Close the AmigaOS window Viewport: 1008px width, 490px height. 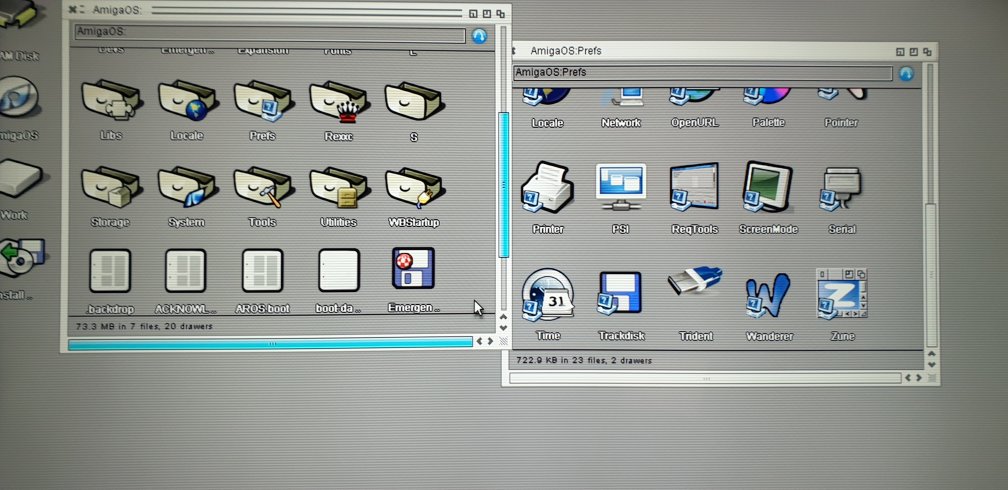[x=73, y=10]
